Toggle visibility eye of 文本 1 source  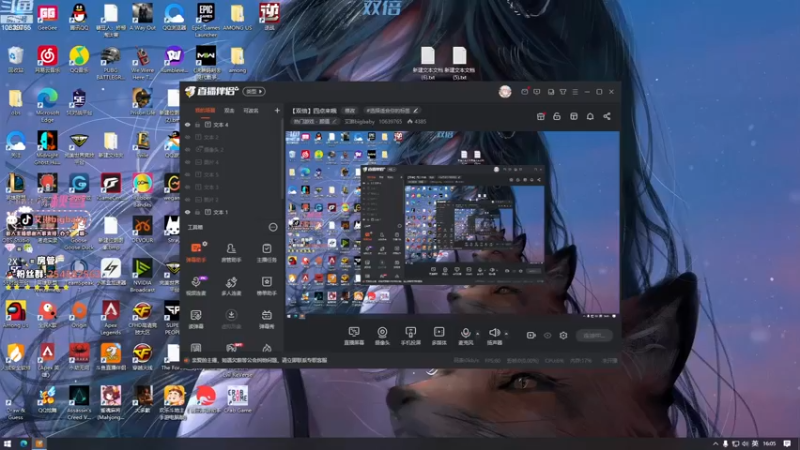click(188, 212)
